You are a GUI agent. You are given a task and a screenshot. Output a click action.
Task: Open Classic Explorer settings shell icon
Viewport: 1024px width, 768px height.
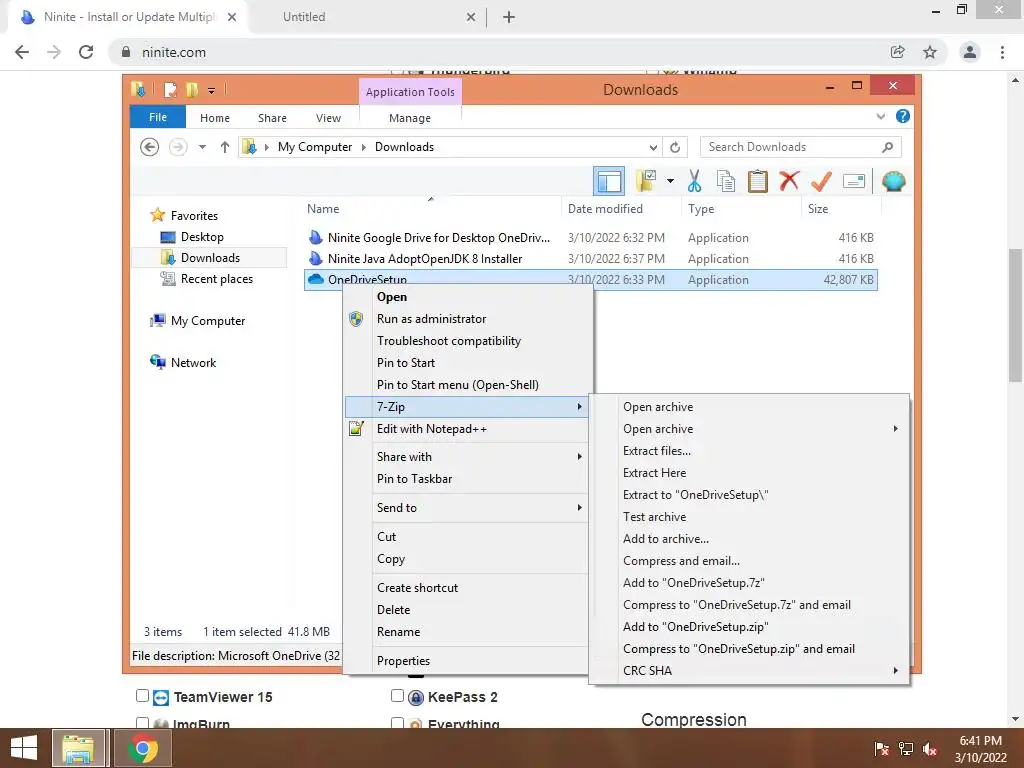(893, 181)
